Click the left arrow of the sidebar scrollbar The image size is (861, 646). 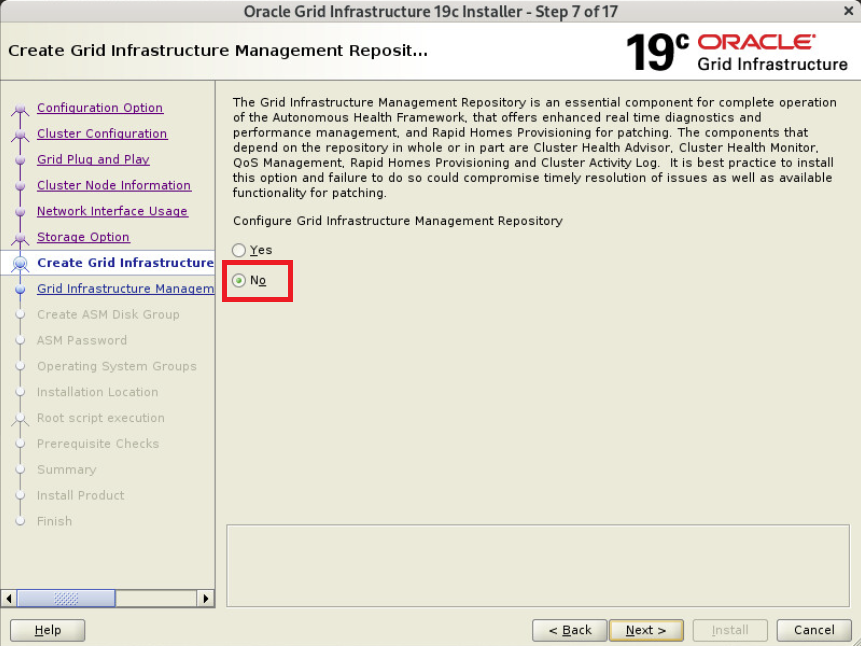pos(9,598)
